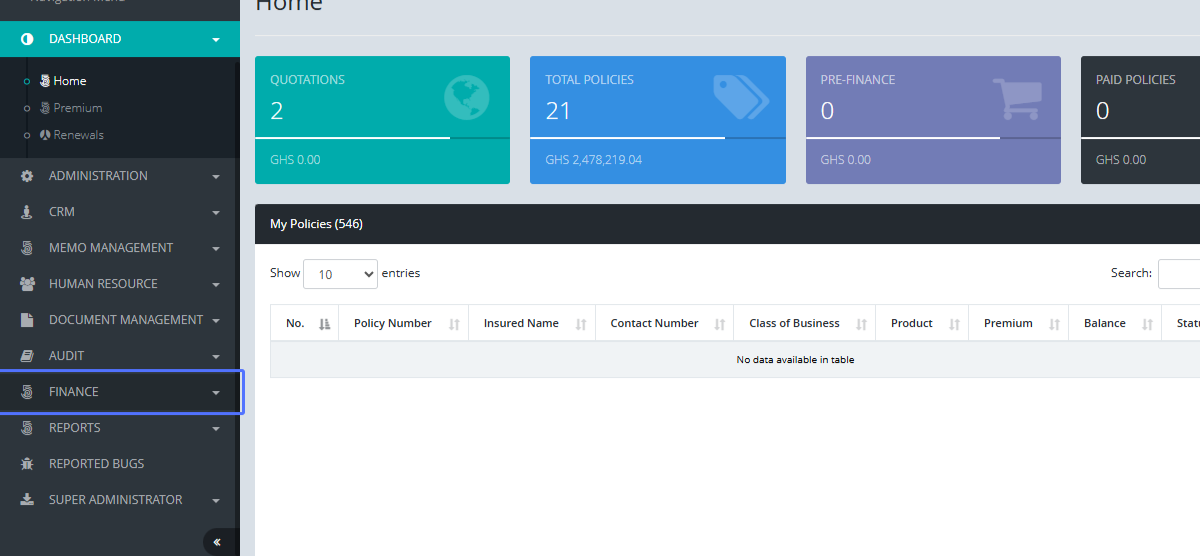Click the gear icon beside Administration
Screen dimensions: 1200x556
pos(27,176)
